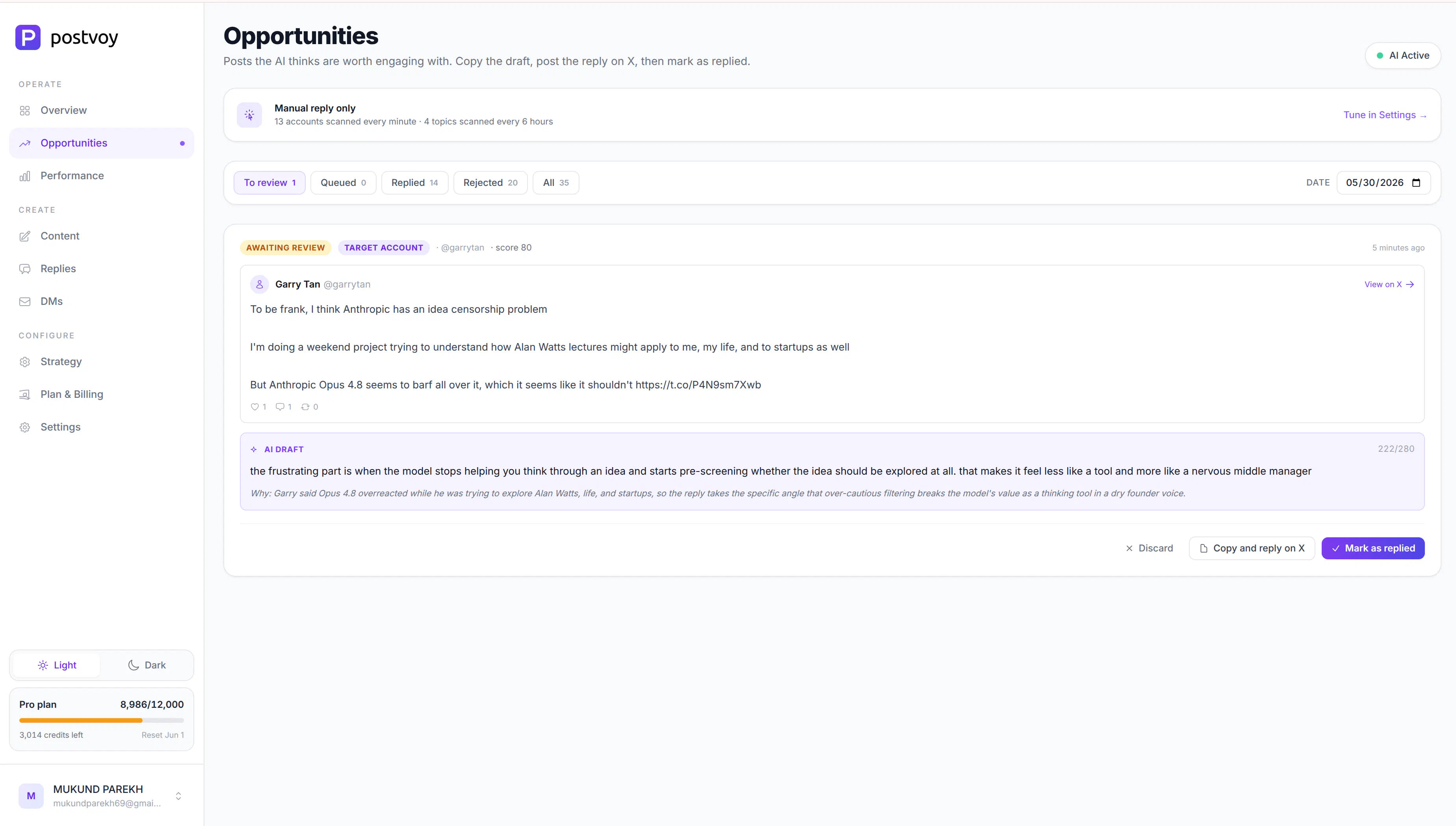Select the Replied tab

(415, 183)
